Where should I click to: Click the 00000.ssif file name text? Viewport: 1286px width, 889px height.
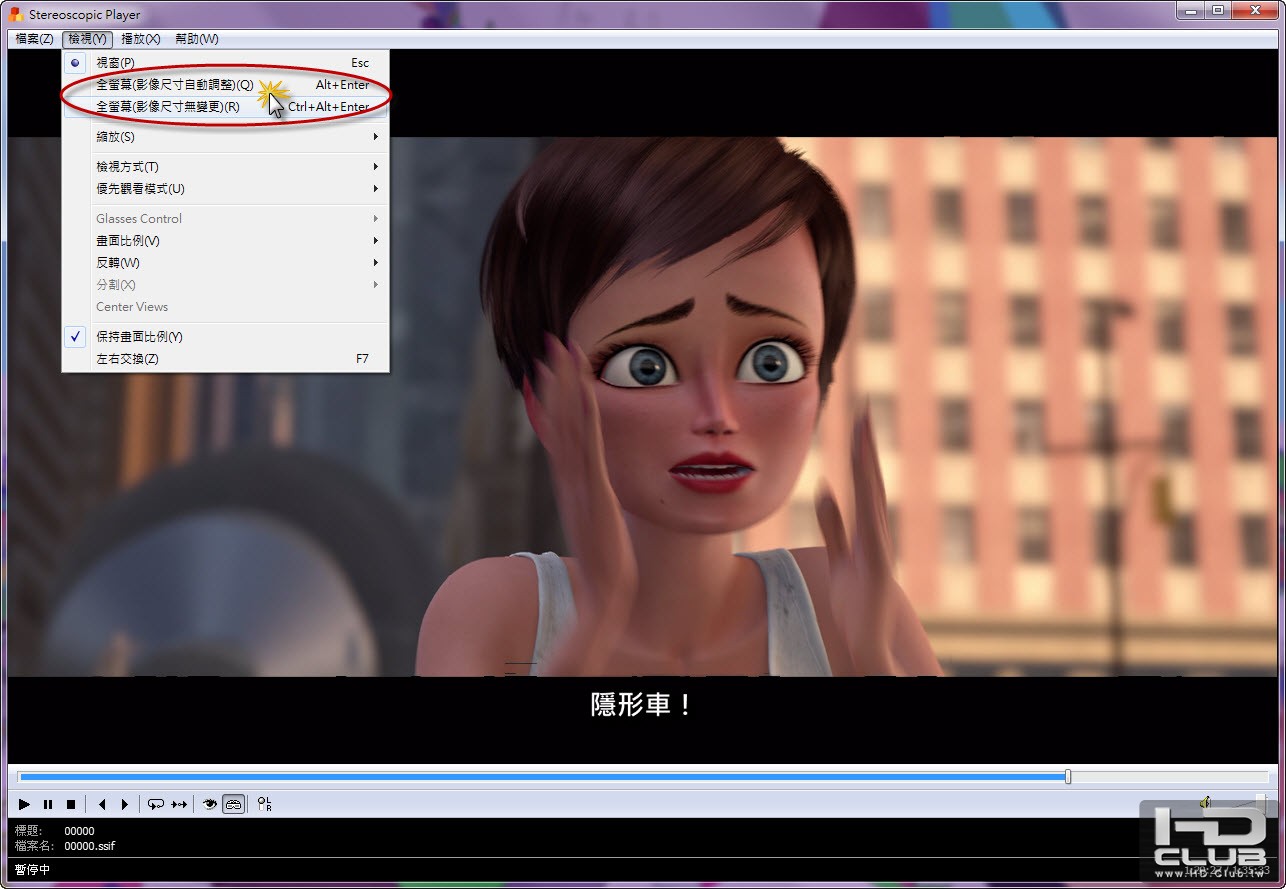90,846
